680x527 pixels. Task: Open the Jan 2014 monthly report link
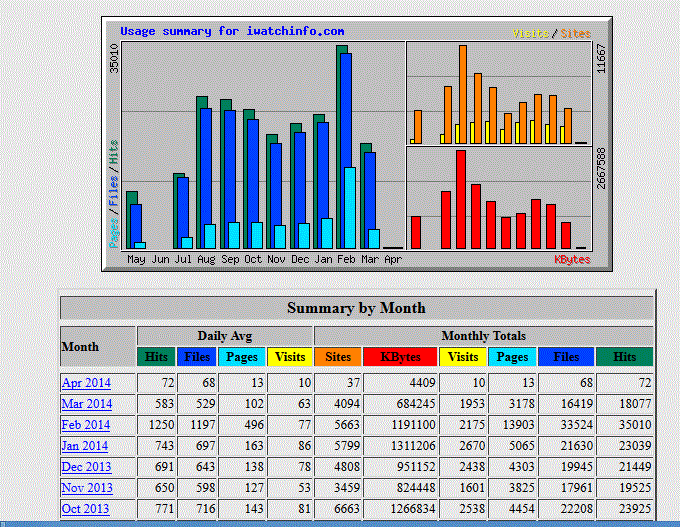[85, 446]
